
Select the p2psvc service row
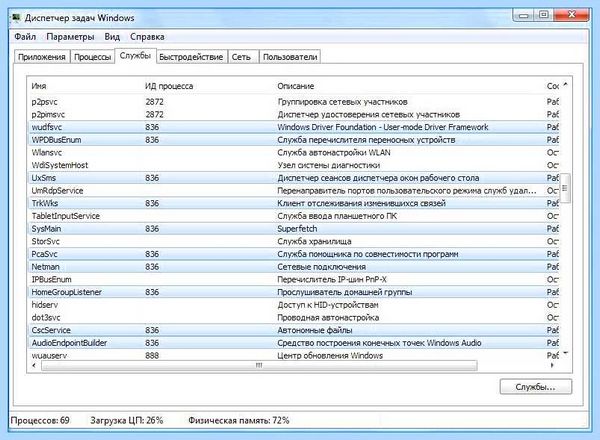[295, 102]
